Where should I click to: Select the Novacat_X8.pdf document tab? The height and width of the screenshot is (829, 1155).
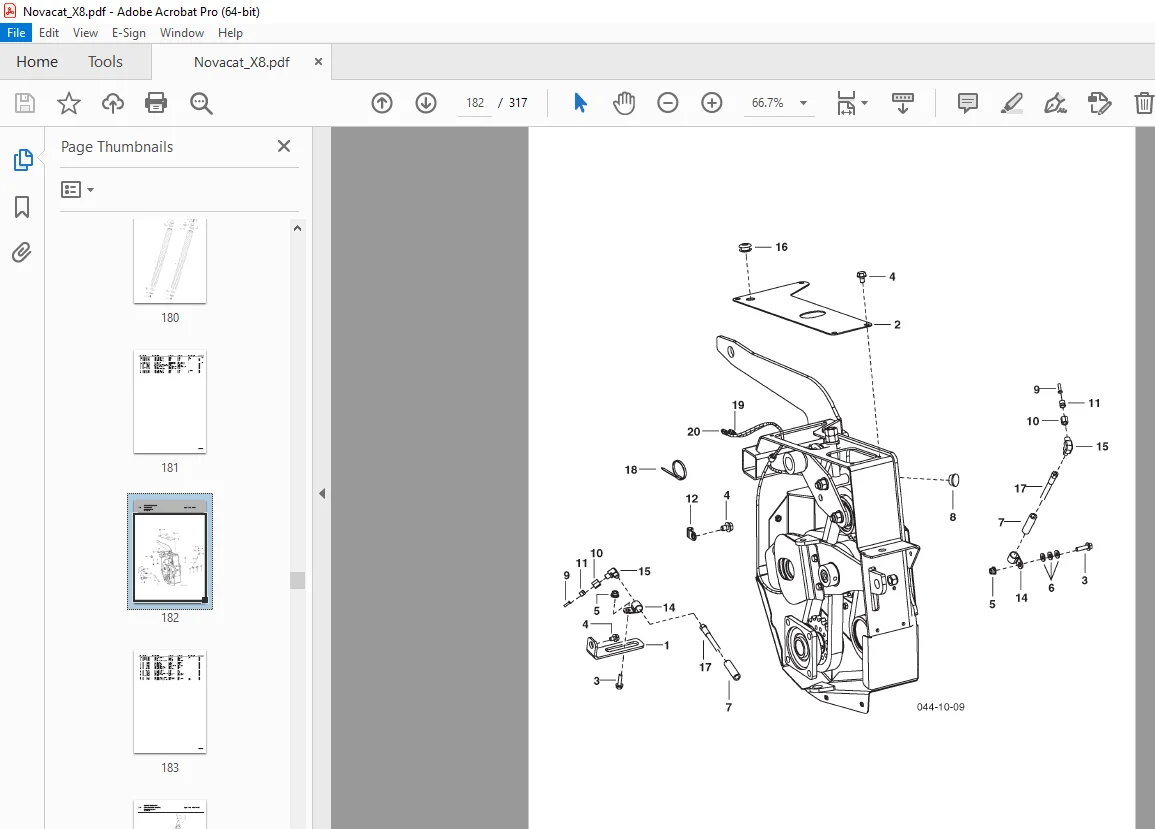(242, 62)
